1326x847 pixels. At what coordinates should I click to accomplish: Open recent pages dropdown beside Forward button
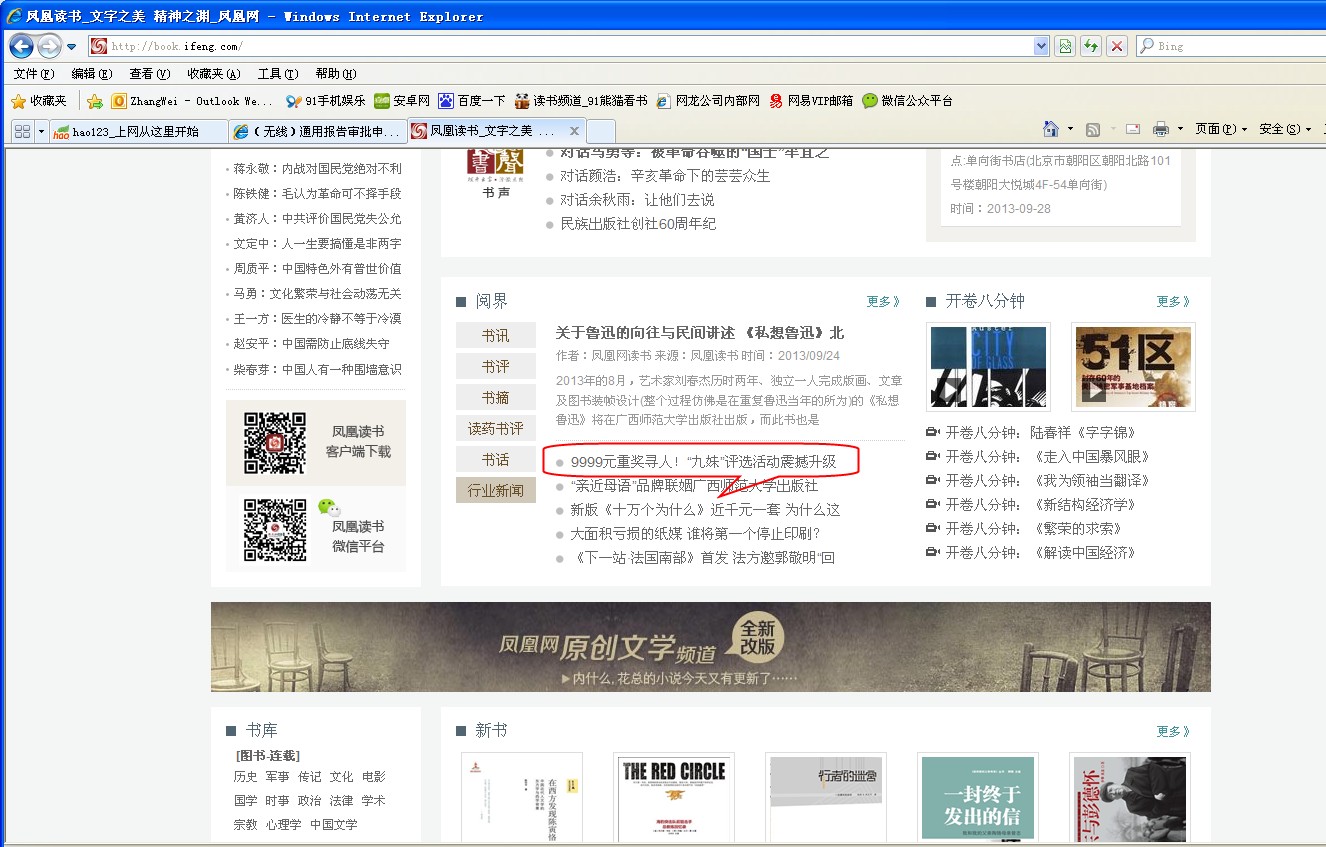(x=72, y=47)
